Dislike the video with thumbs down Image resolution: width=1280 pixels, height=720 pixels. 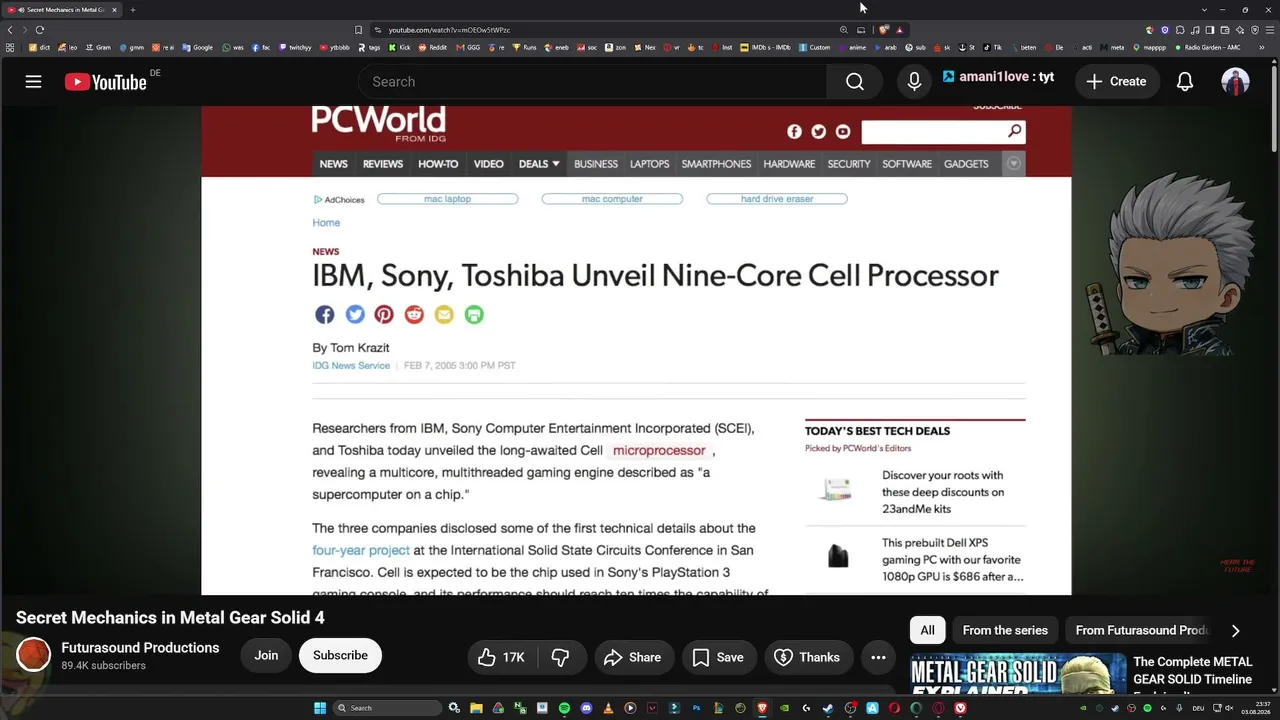click(560, 657)
